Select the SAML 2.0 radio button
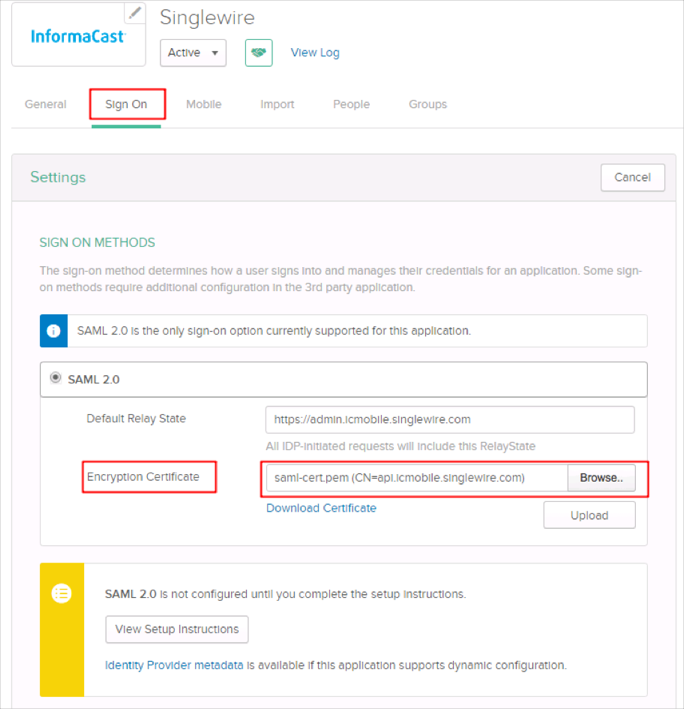 [x=55, y=379]
